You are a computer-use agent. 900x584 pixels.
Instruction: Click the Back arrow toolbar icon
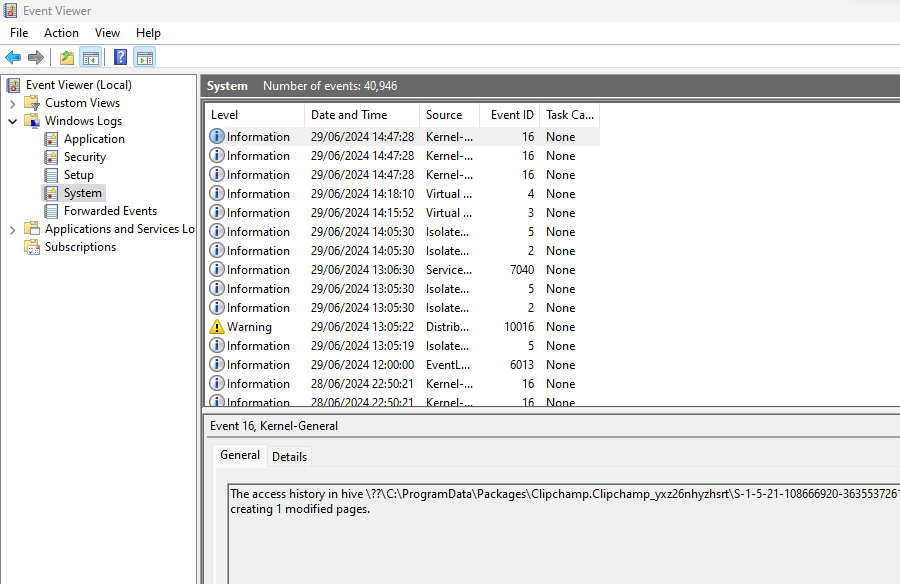click(x=13, y=57)
